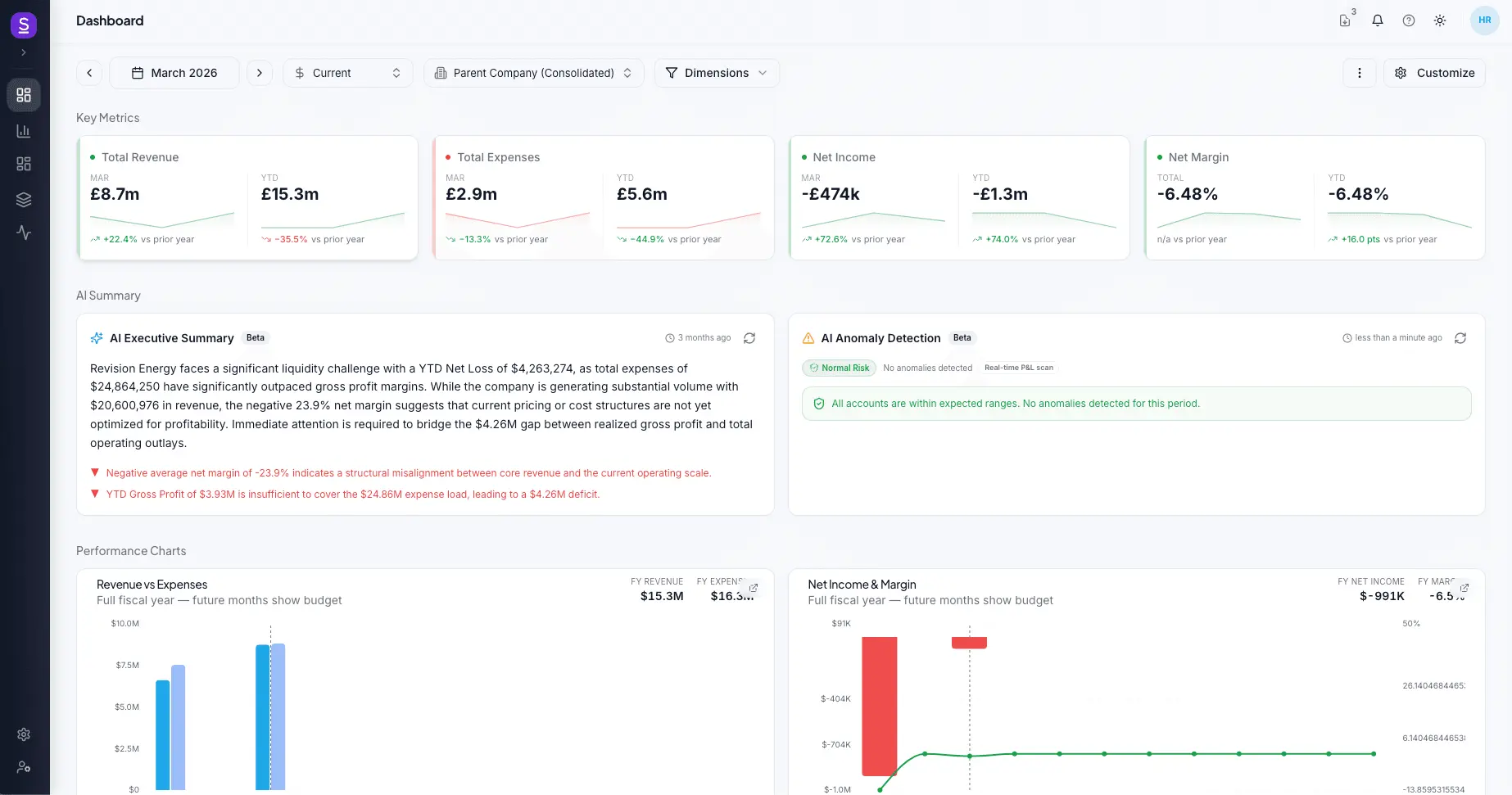1512x795 pixels.
Task: Expand the sidebar with the chevron arrow
Action: 24,52
